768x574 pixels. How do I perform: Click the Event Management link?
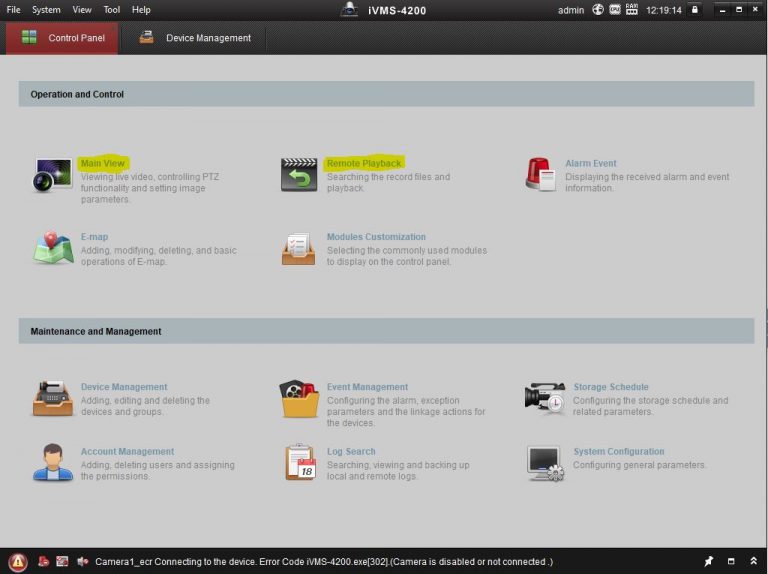click(367, 387)
